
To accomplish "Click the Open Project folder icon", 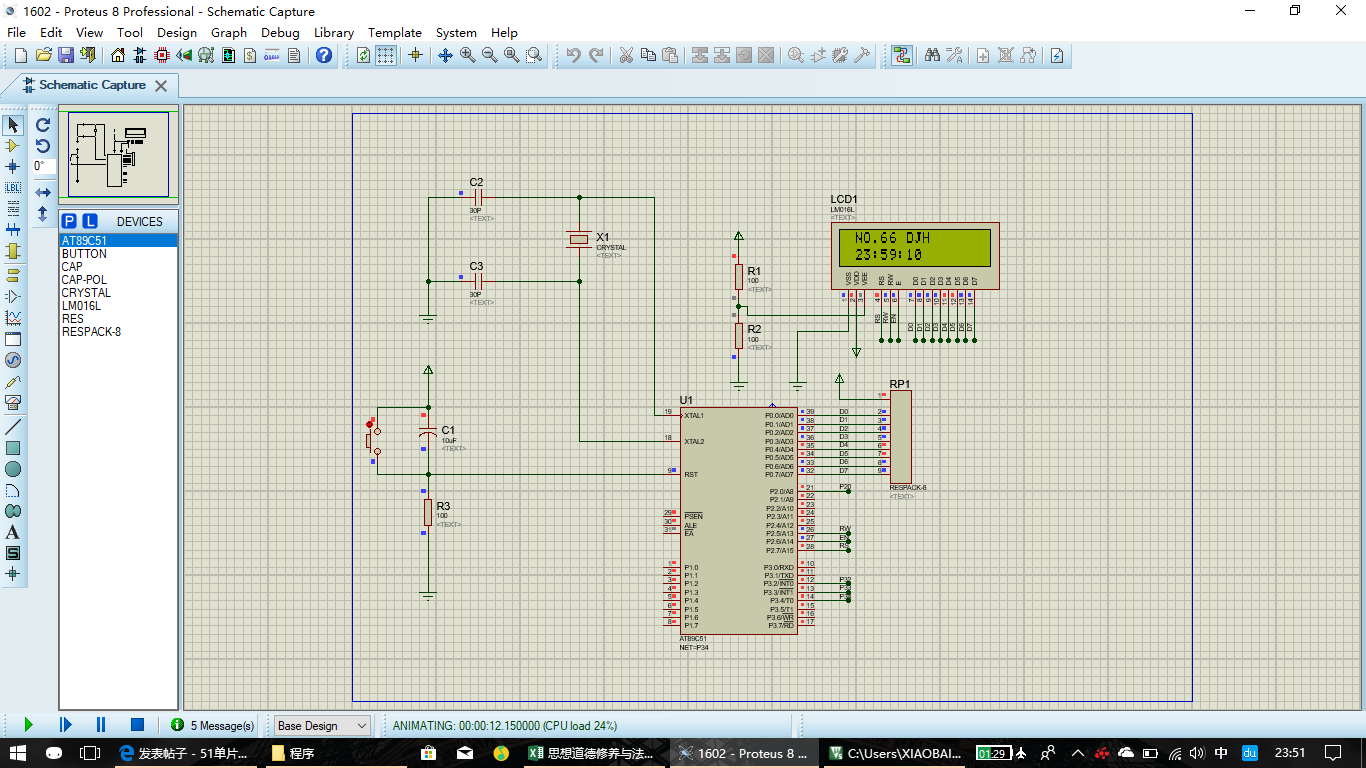I will click(44, 55).
